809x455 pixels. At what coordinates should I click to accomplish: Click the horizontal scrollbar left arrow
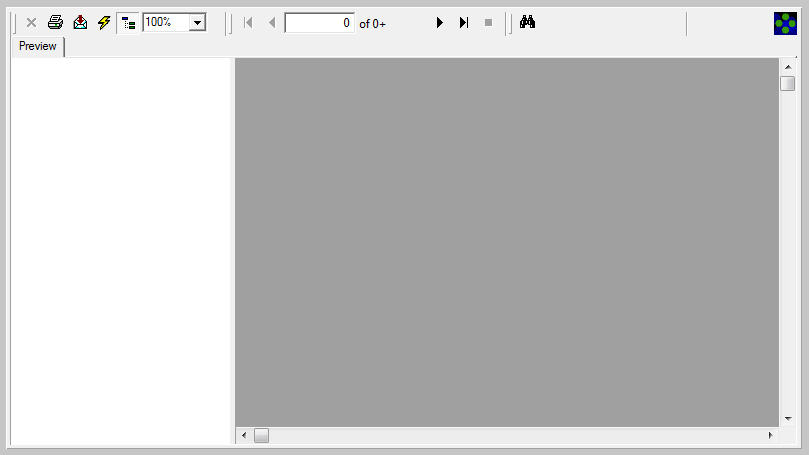[244, 435]
